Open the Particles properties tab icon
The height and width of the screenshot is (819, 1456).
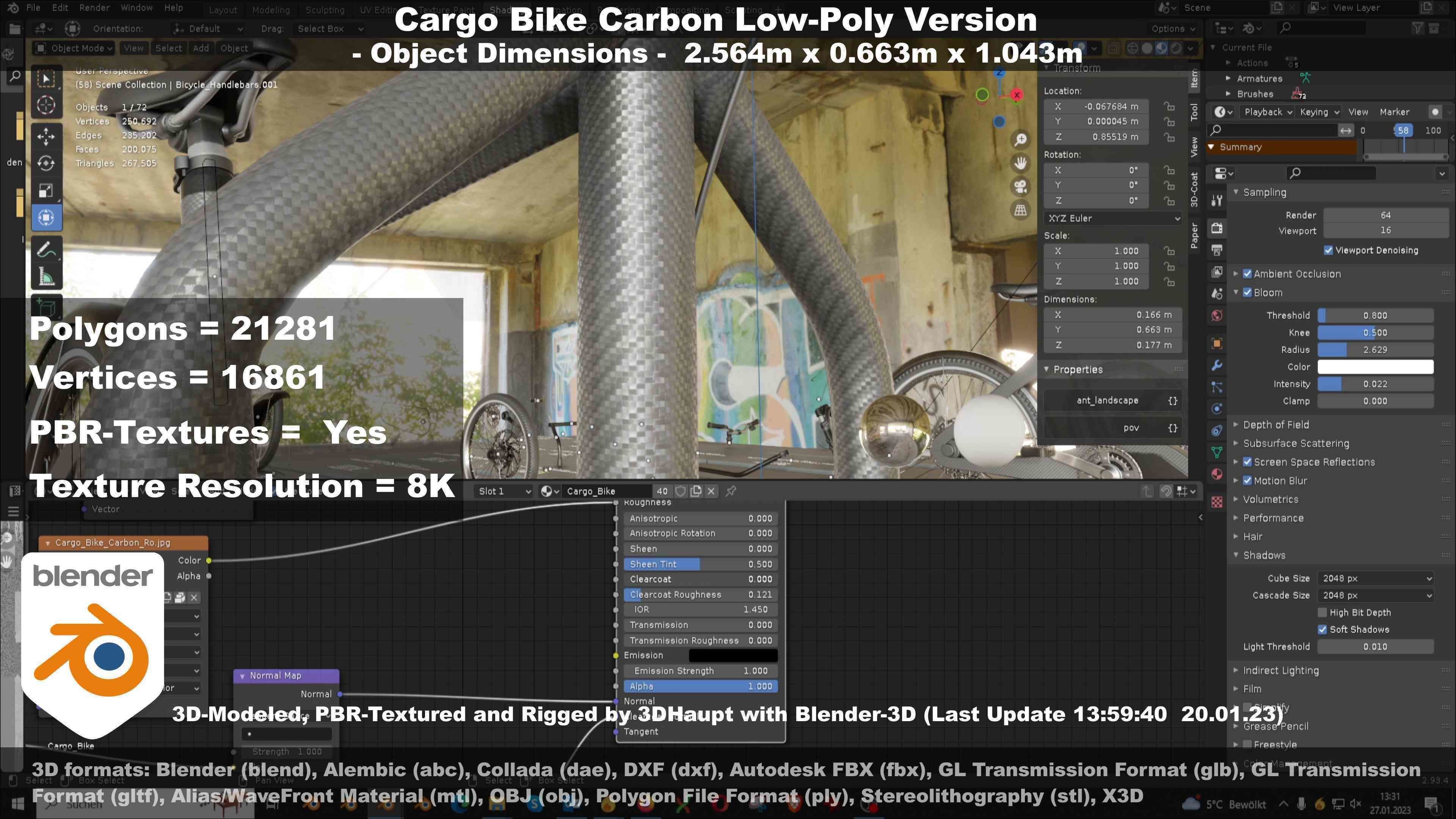pyautogui.click(x=1217, y=387)
